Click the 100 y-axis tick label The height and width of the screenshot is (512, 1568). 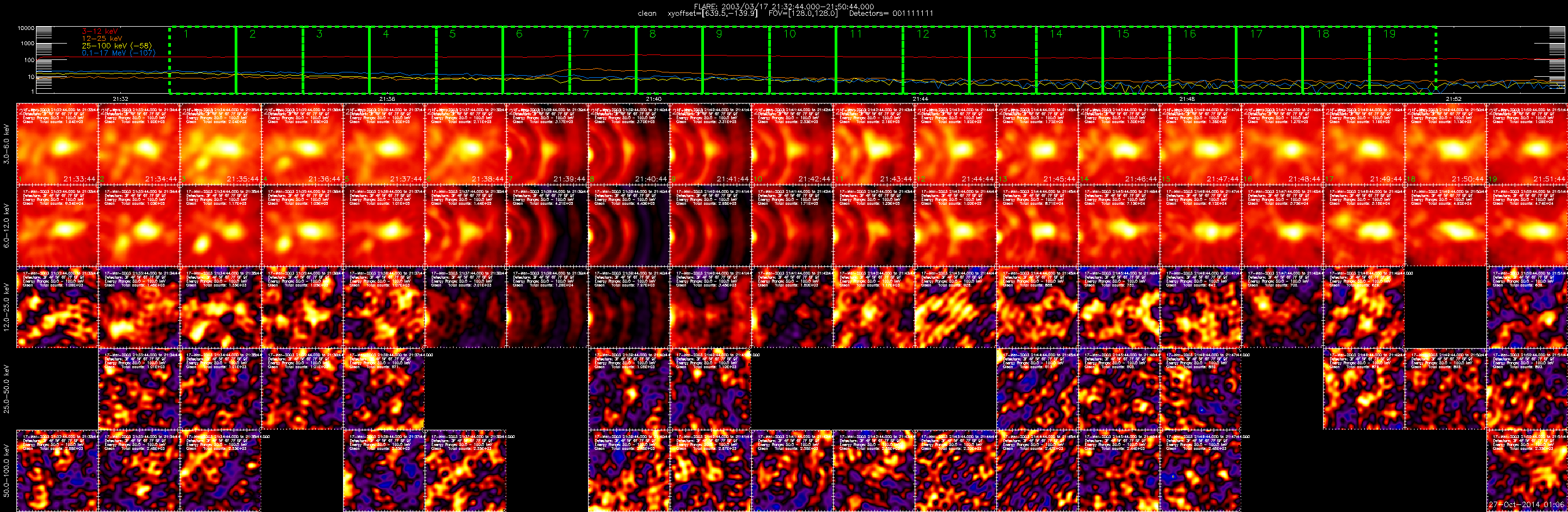pos(29,60)
